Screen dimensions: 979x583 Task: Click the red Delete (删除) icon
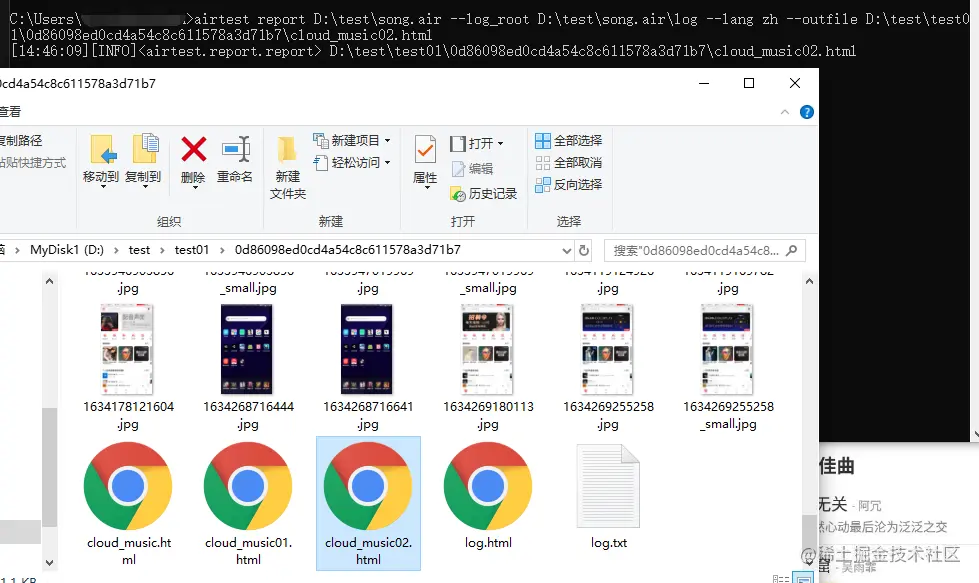pyautogui.click(x=194, y=150)
